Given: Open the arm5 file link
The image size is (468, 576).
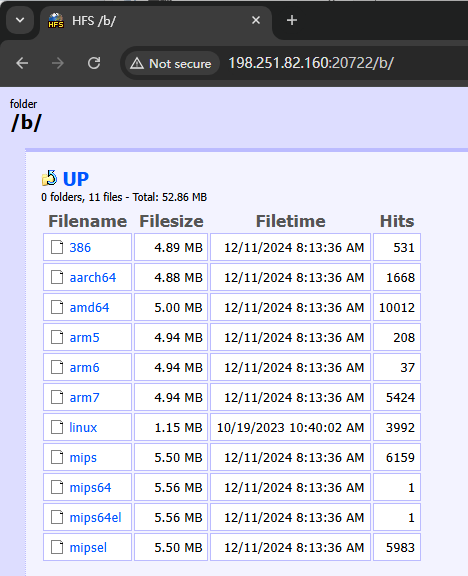Looking at the screenshot, I should tap(84, 338).
